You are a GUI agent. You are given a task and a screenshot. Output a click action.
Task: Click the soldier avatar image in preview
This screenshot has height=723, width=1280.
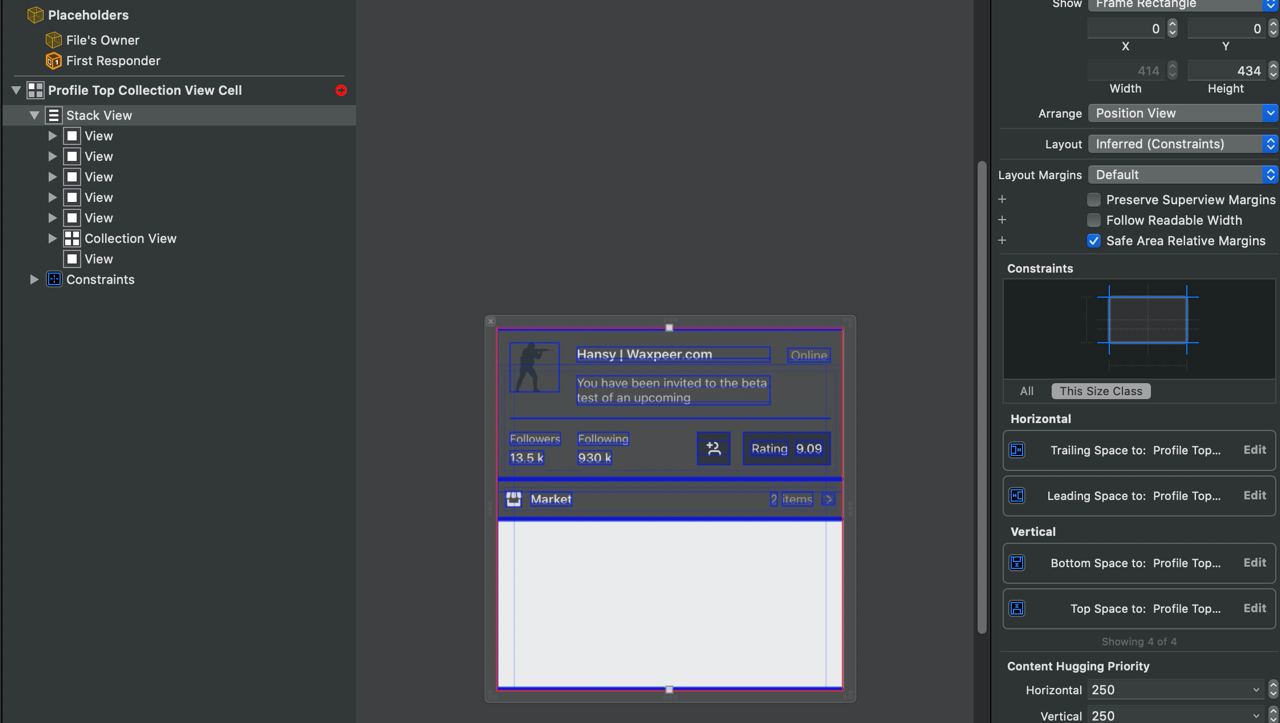pyautogui.click(x=535, y=368)
